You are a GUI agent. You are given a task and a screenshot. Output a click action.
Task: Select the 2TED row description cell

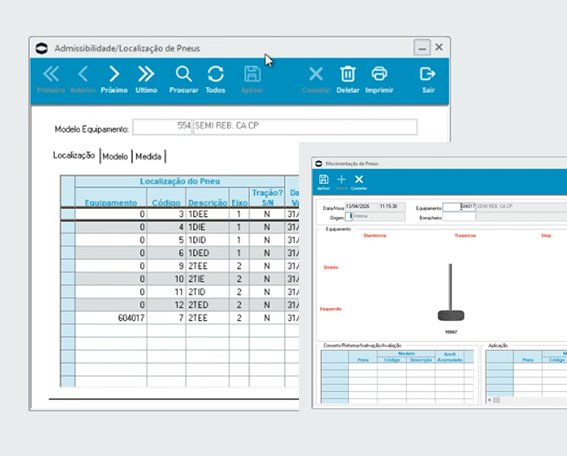pyautogui.click(x=208, y=305)
